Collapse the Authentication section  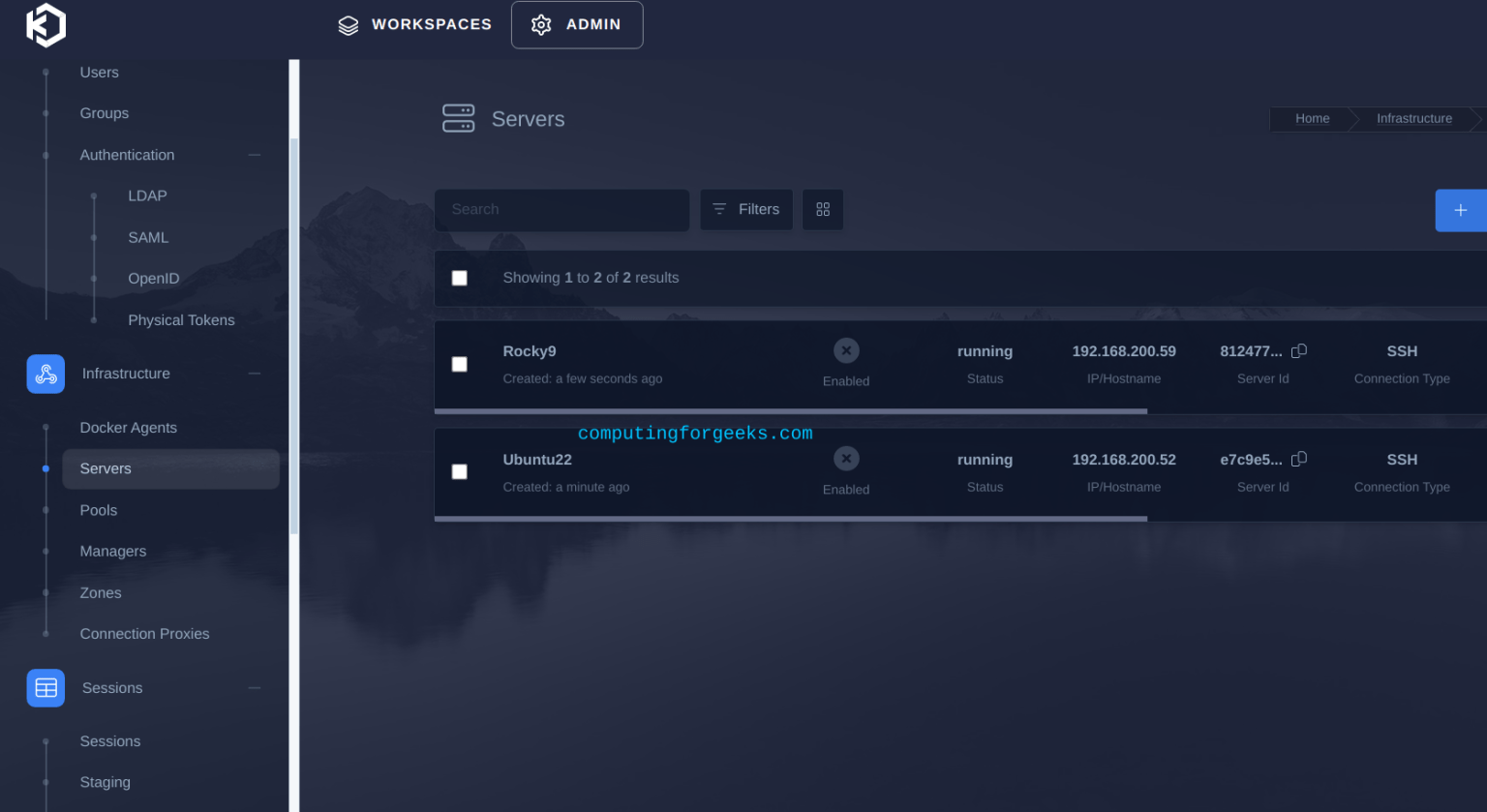tap(254, 154)
